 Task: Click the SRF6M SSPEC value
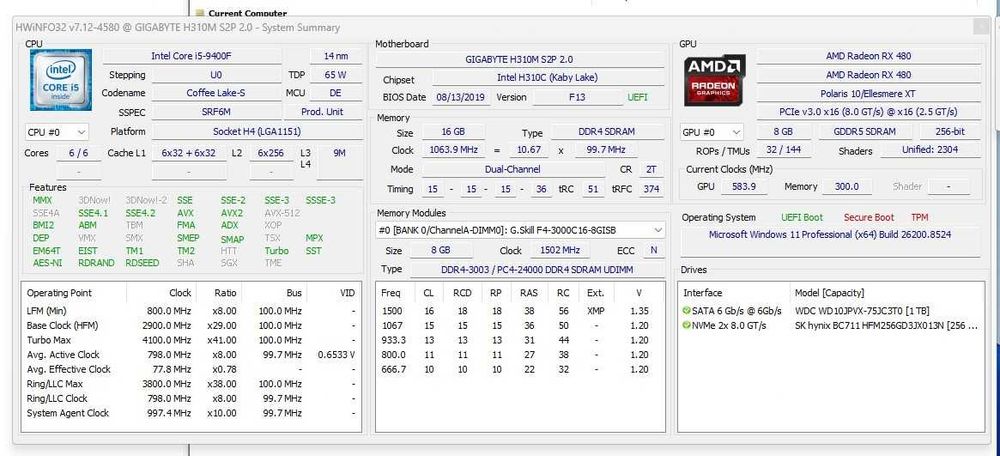(x=216, y=112)
